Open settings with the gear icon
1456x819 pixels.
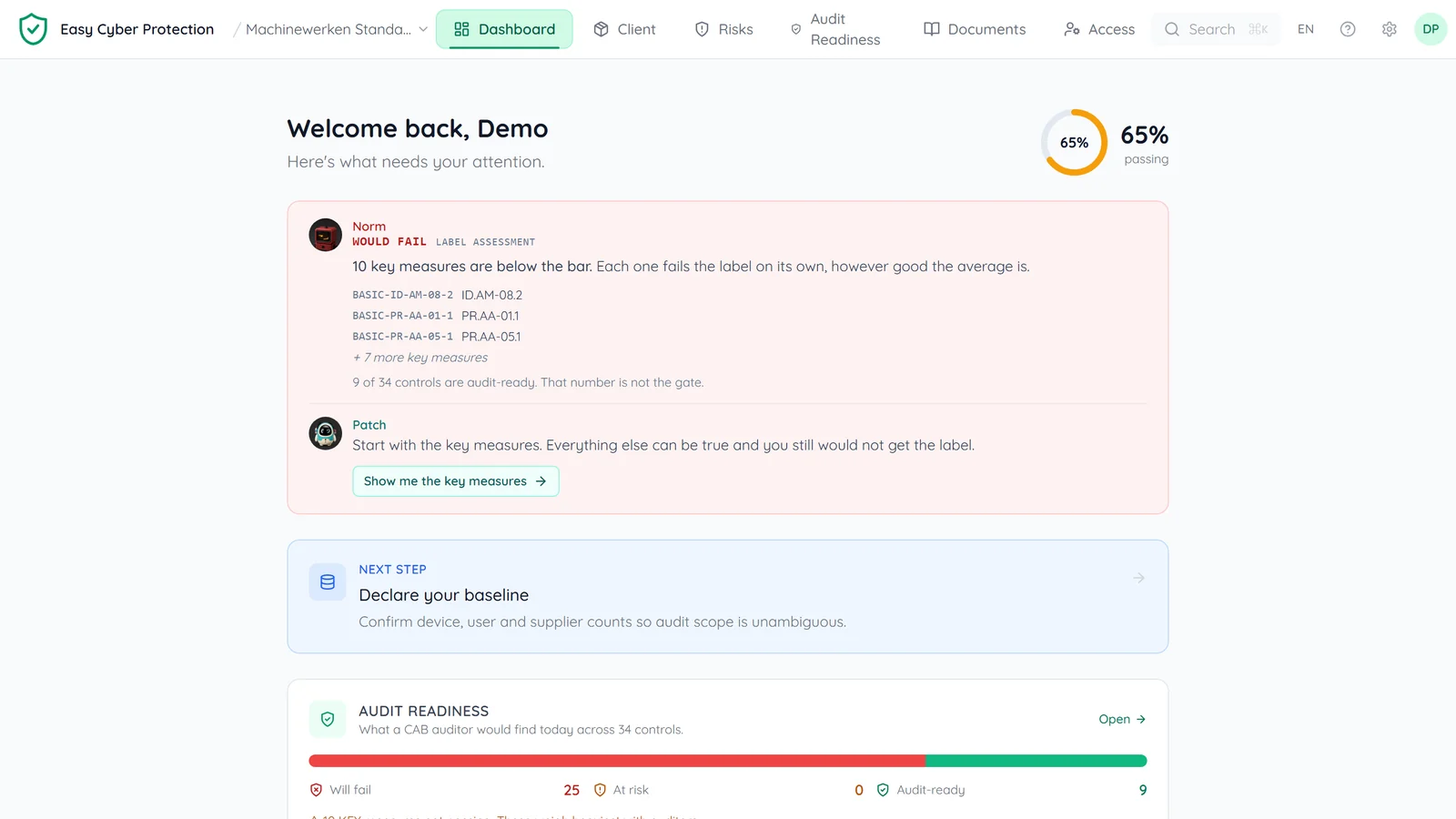click(1390, 29)
